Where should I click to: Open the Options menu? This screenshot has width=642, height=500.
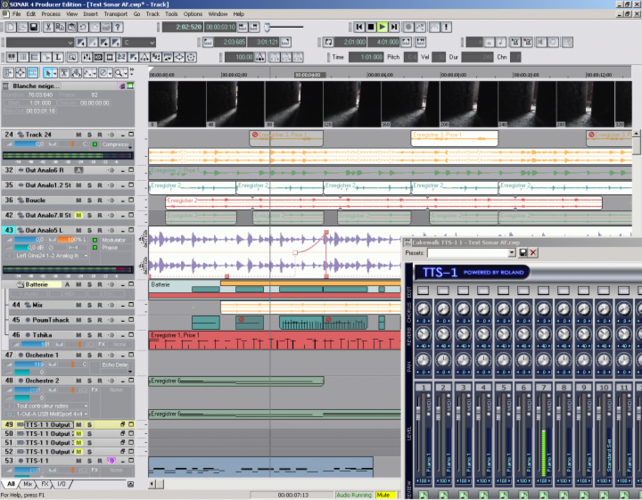[193, 14]
